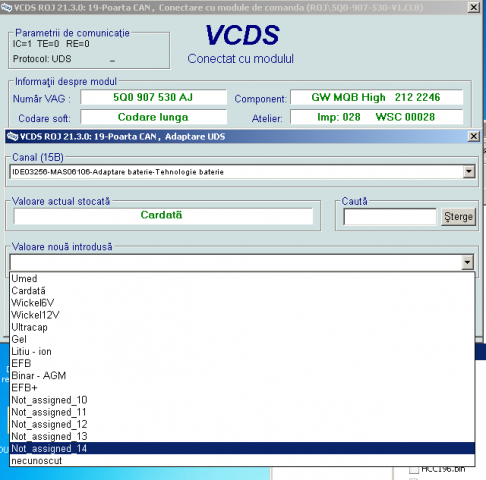Close the 'Adaptare UDS' dialog
Viewport: 486px width, 480px height.
[x=474, y=136]
